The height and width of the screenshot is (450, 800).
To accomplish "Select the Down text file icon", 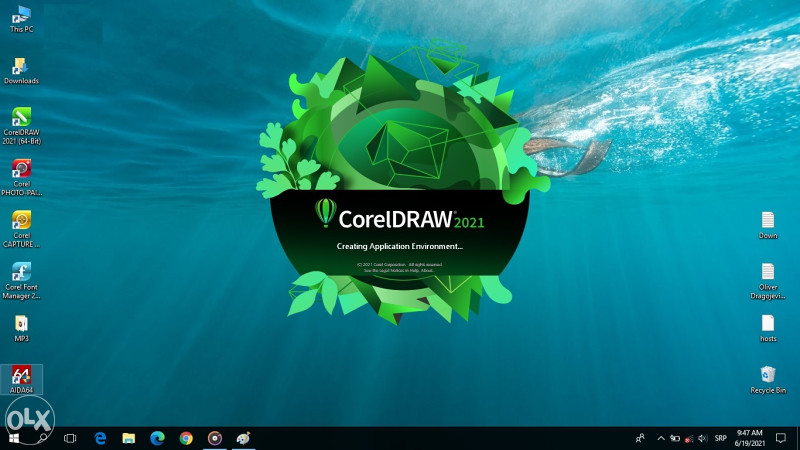I will [x=768, y=225].
